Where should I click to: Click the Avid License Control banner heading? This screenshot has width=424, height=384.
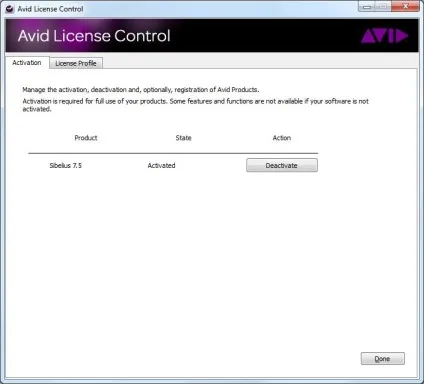click(94, 36)
